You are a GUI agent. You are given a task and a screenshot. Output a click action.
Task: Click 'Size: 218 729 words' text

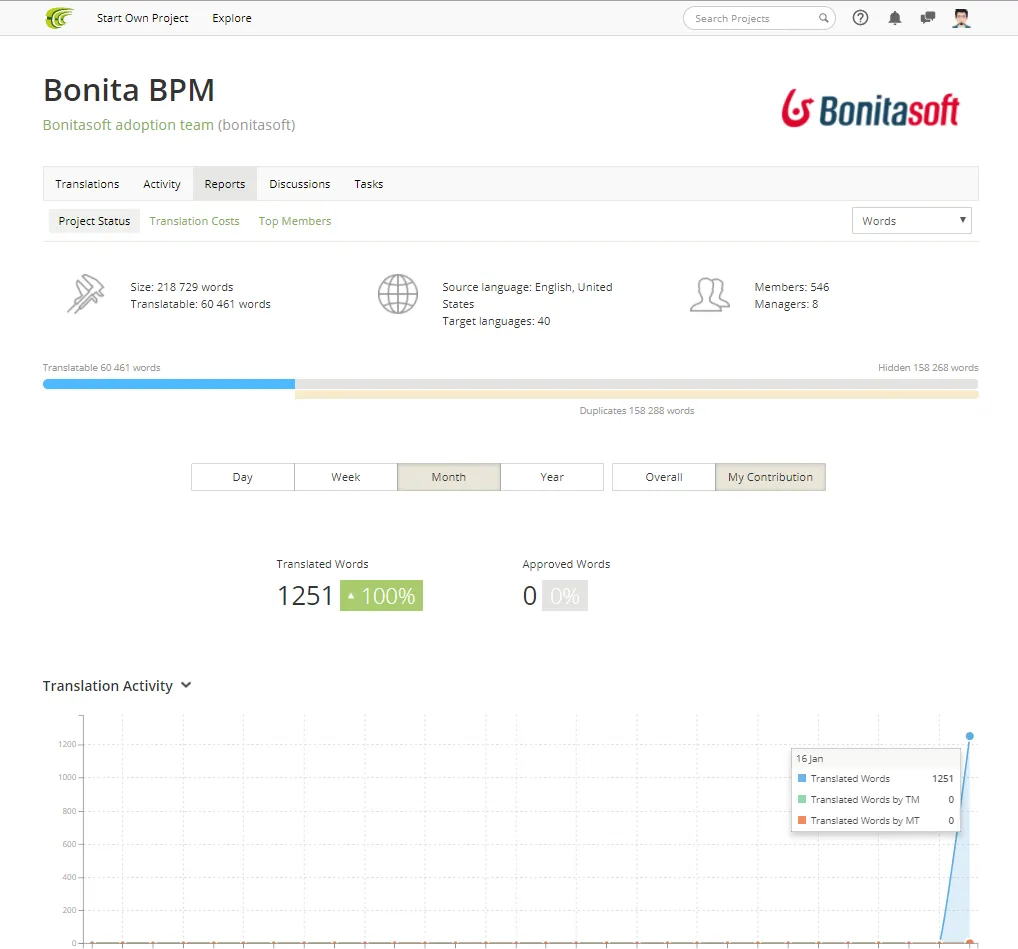point(182,287)
